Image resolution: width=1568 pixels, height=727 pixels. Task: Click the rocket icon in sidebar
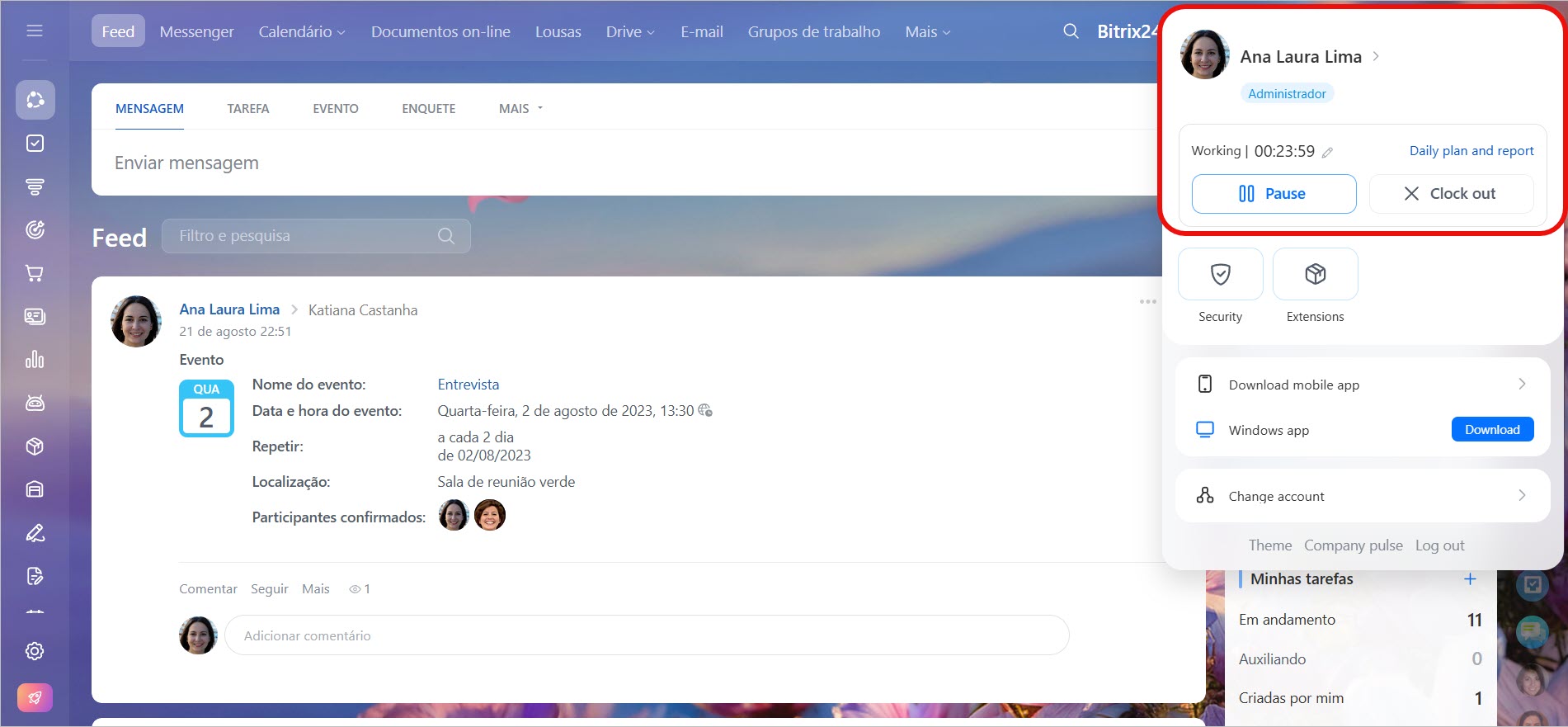point(35,697)
